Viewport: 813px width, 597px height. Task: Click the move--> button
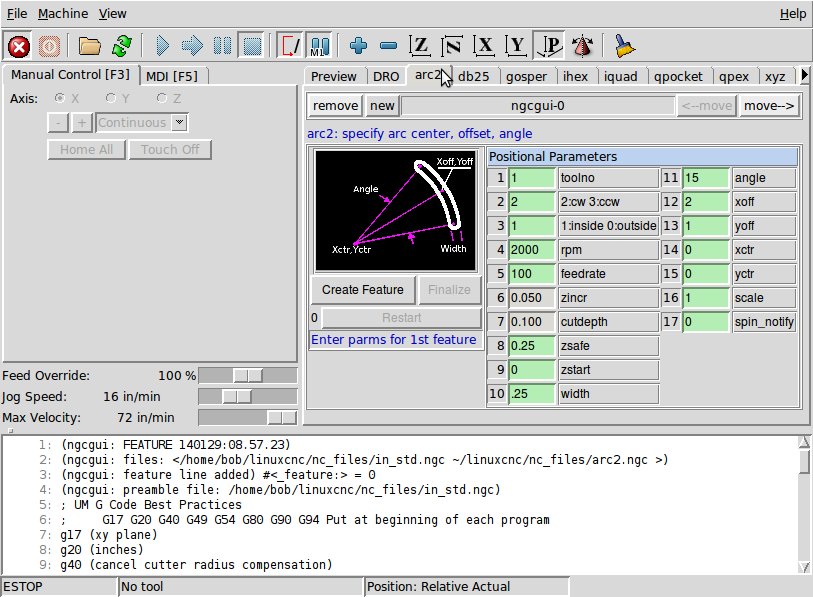point(768,106)
